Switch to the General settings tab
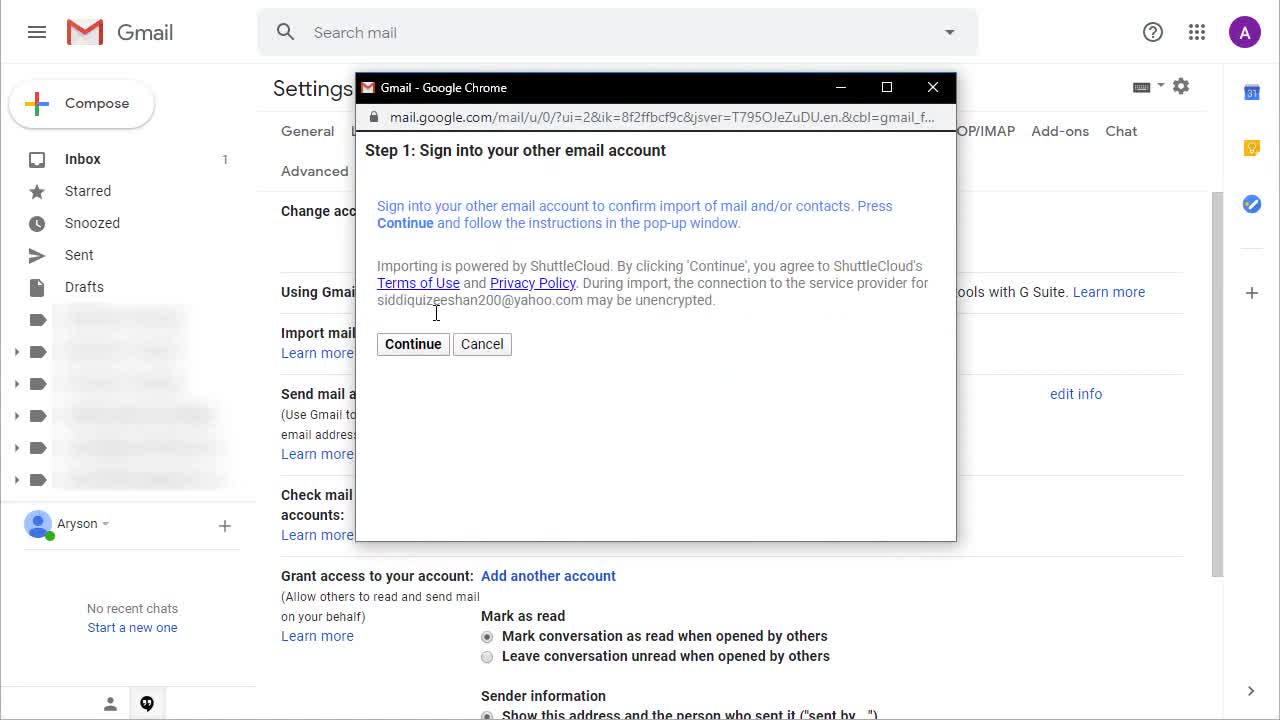 pyautogui.click(x=307, y=131)
